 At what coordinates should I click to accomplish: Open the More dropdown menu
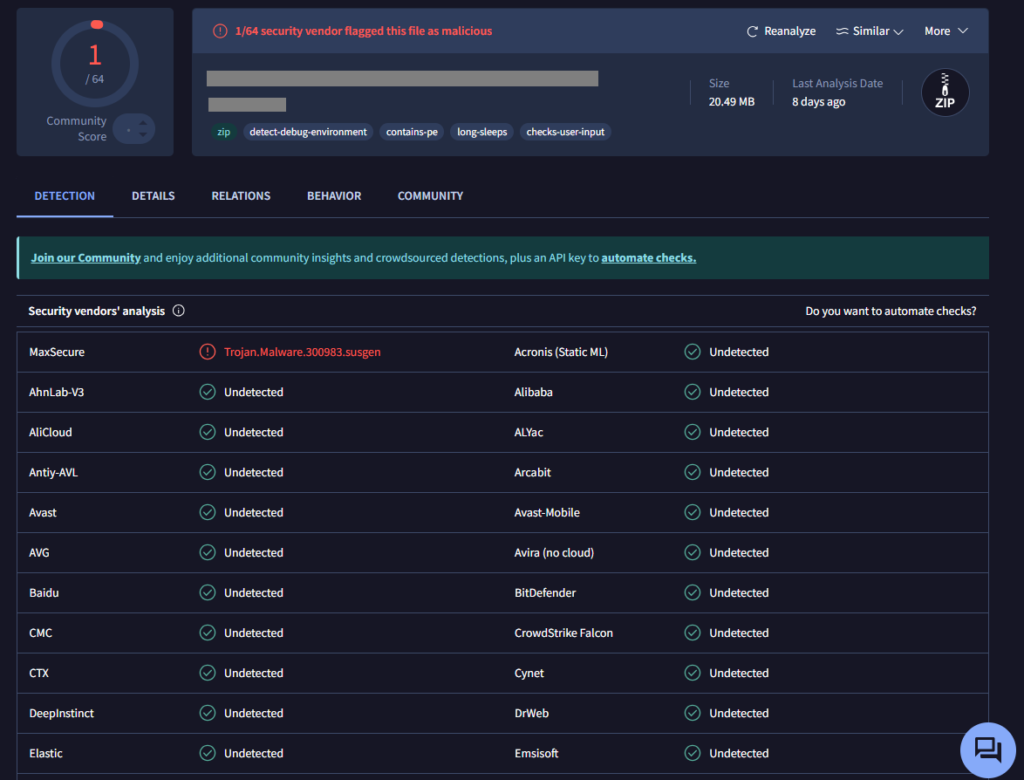946,32
